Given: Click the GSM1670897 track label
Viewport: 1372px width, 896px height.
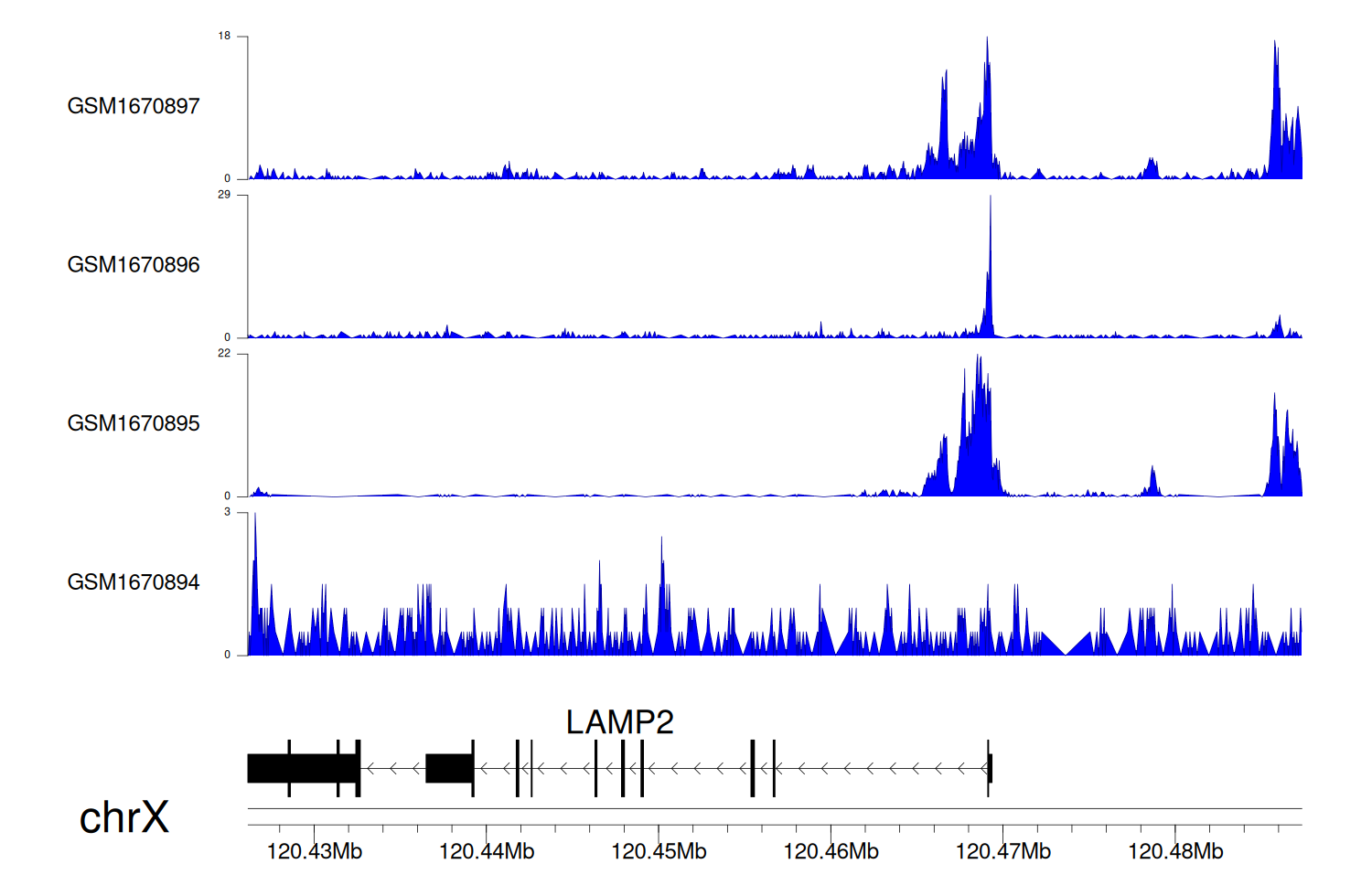Looking at the screenshot, I should pos(134,106).
